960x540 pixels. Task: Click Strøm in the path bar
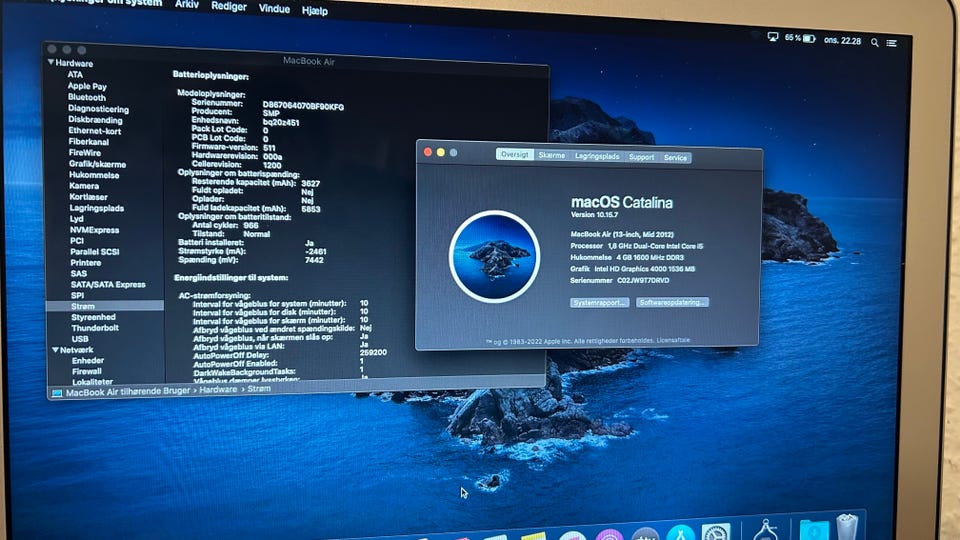pyautogui.click(x=259, y=389)
